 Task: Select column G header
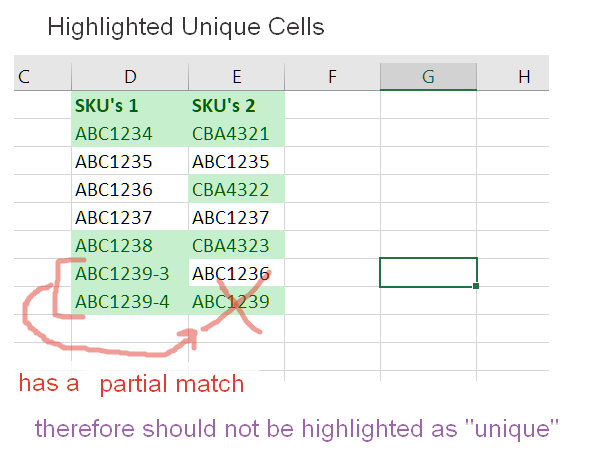(428, 76)
